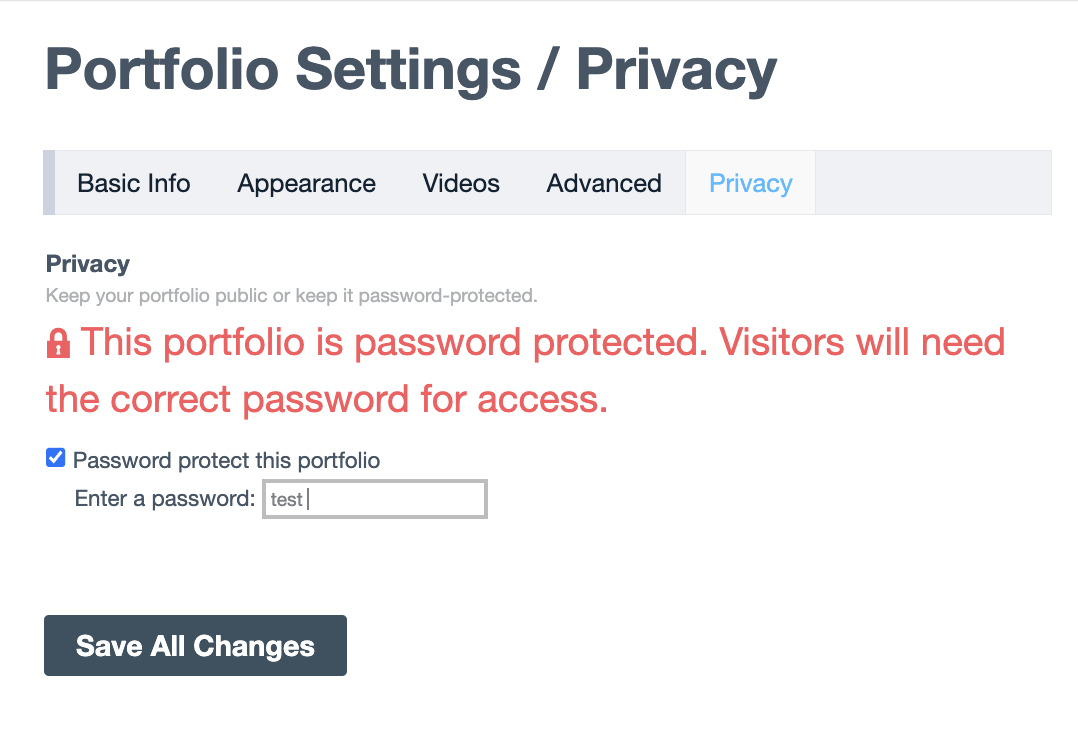
Task: Uncheck the password protect portfolio checkbox
Action: [x=56, y=458]
